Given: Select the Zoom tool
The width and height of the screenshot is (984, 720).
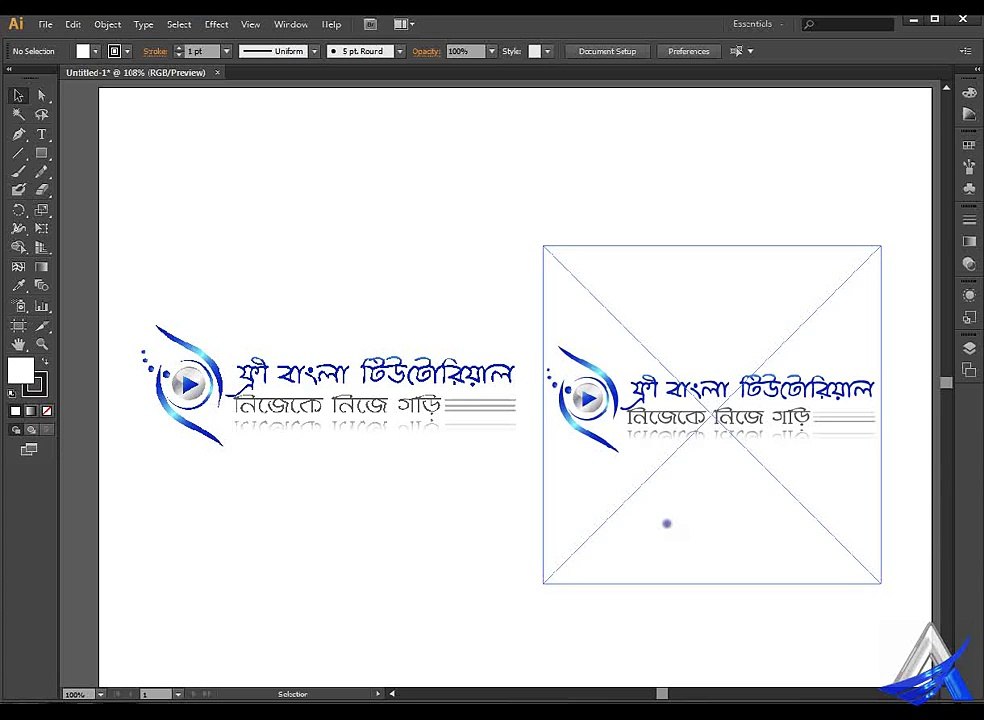Looking at the screenshot, I should pos(42,344).
